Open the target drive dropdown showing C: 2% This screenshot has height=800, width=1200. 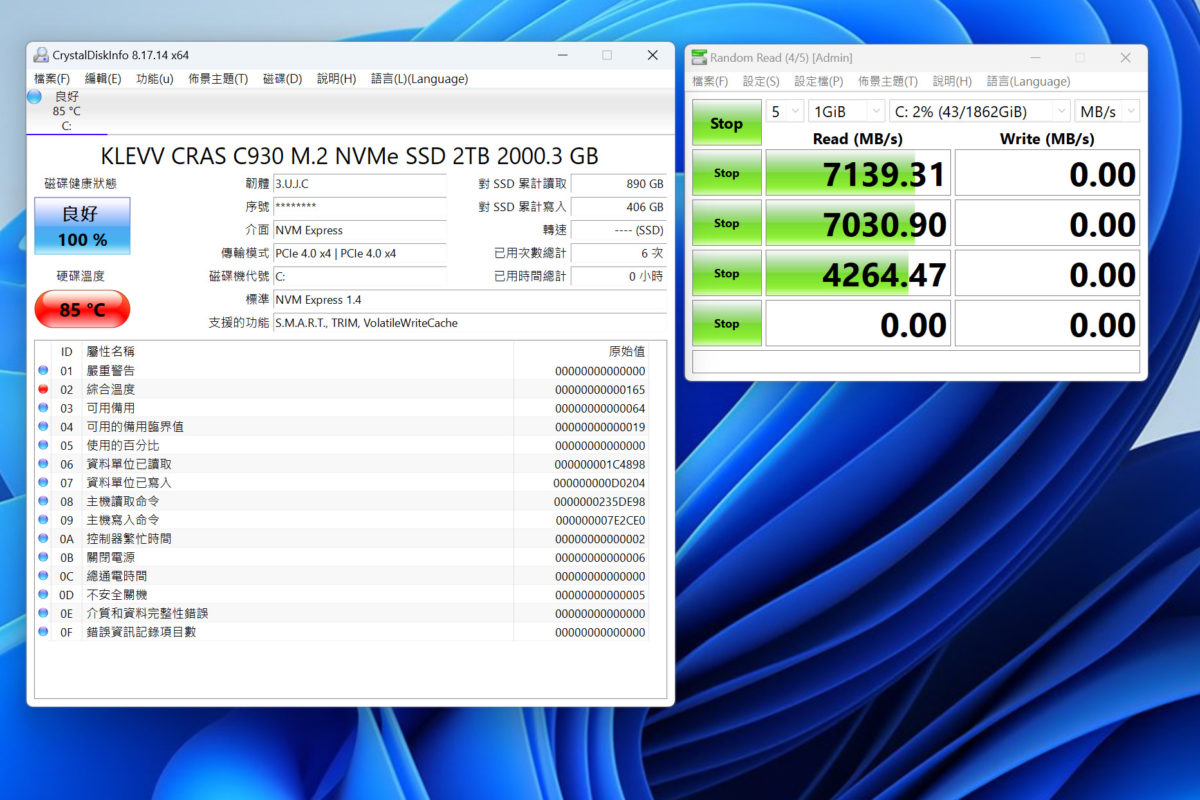pyautogui.click(x=979, y=111)
